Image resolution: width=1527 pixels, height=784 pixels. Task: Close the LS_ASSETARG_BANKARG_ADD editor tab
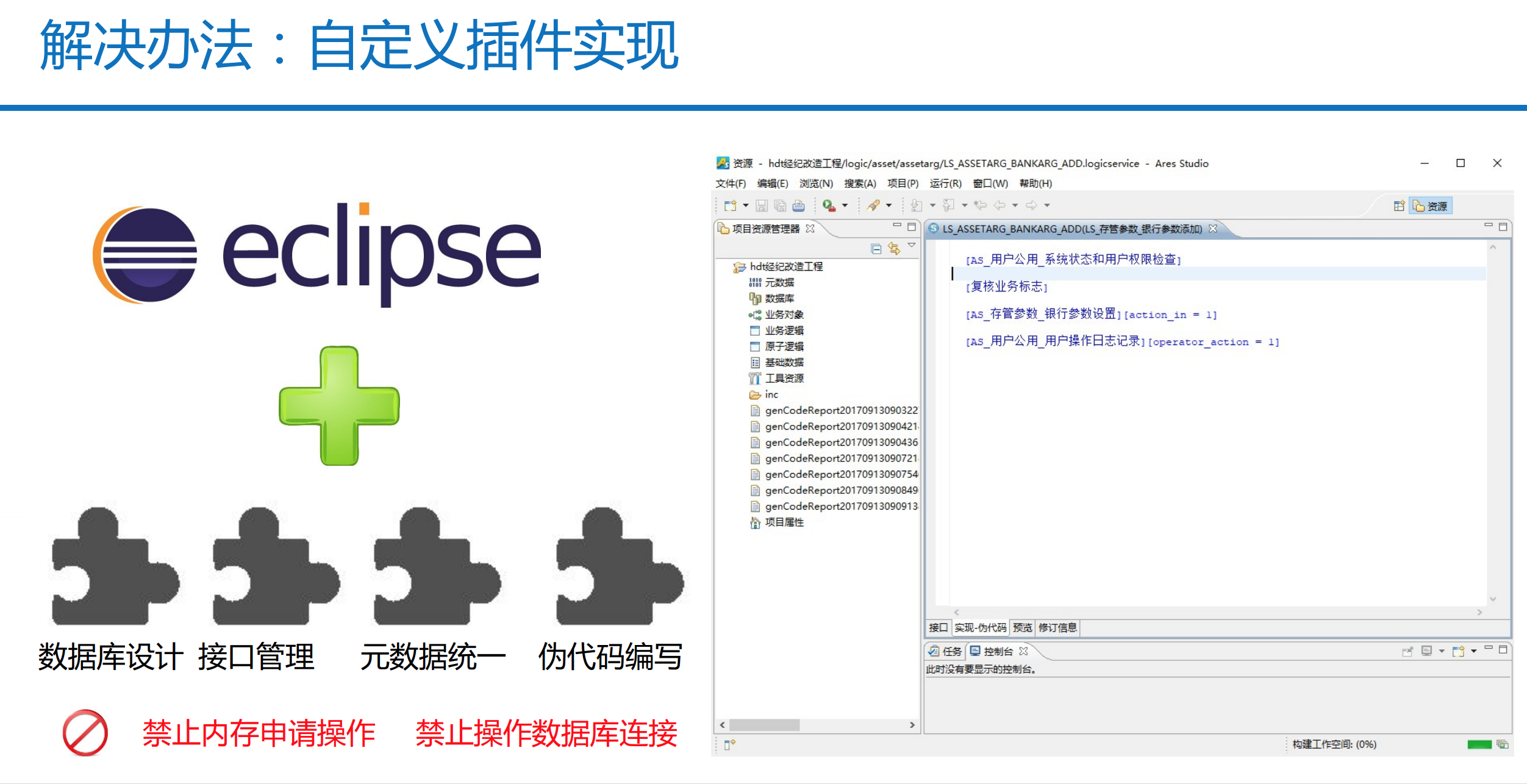(1213, 229)
